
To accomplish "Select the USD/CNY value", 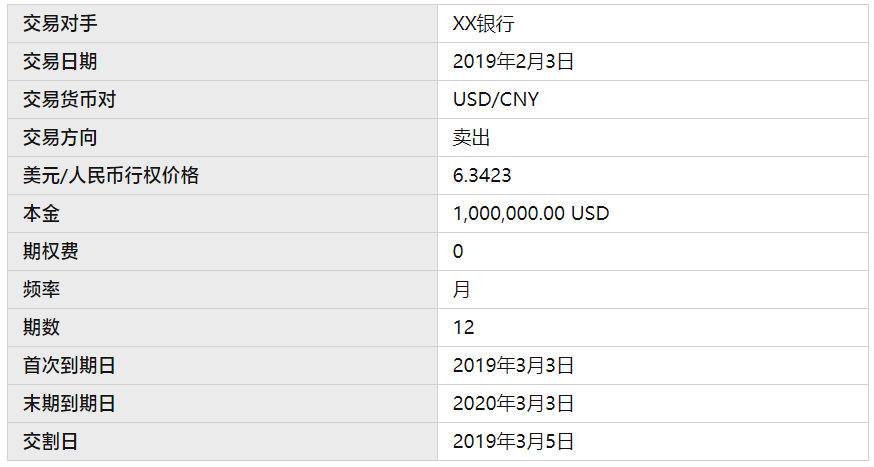I will click(496, 99).
